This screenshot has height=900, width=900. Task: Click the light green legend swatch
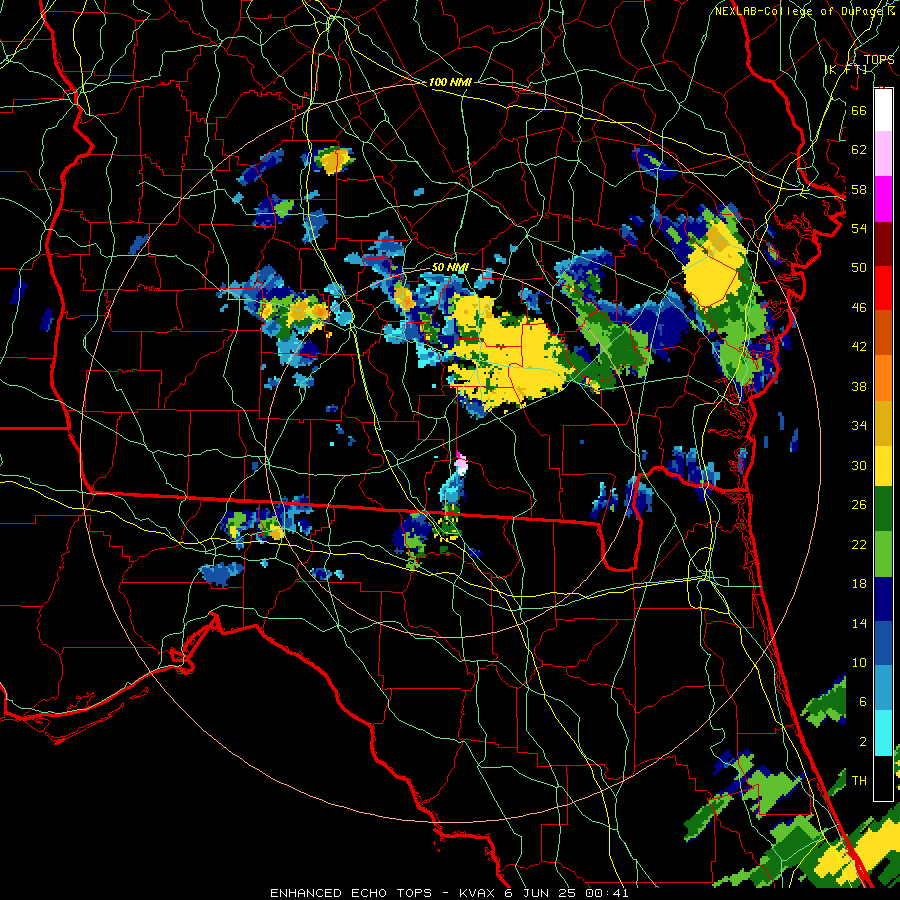point(883,554)
